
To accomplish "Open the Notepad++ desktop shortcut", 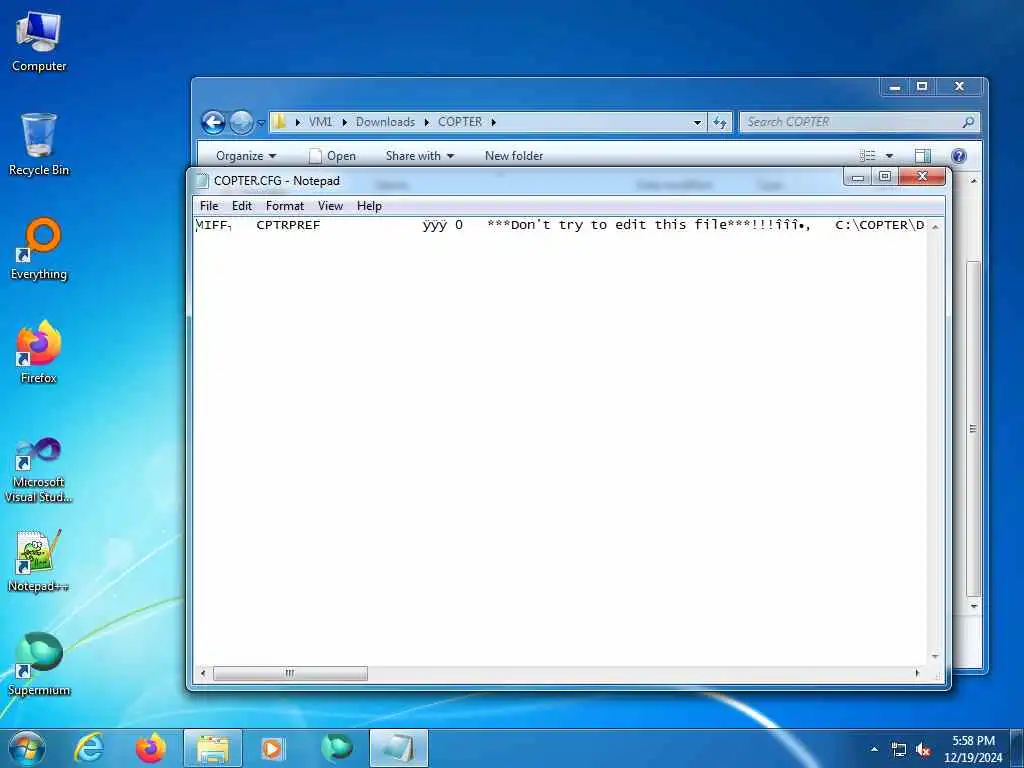I will (x=39, y=561).
